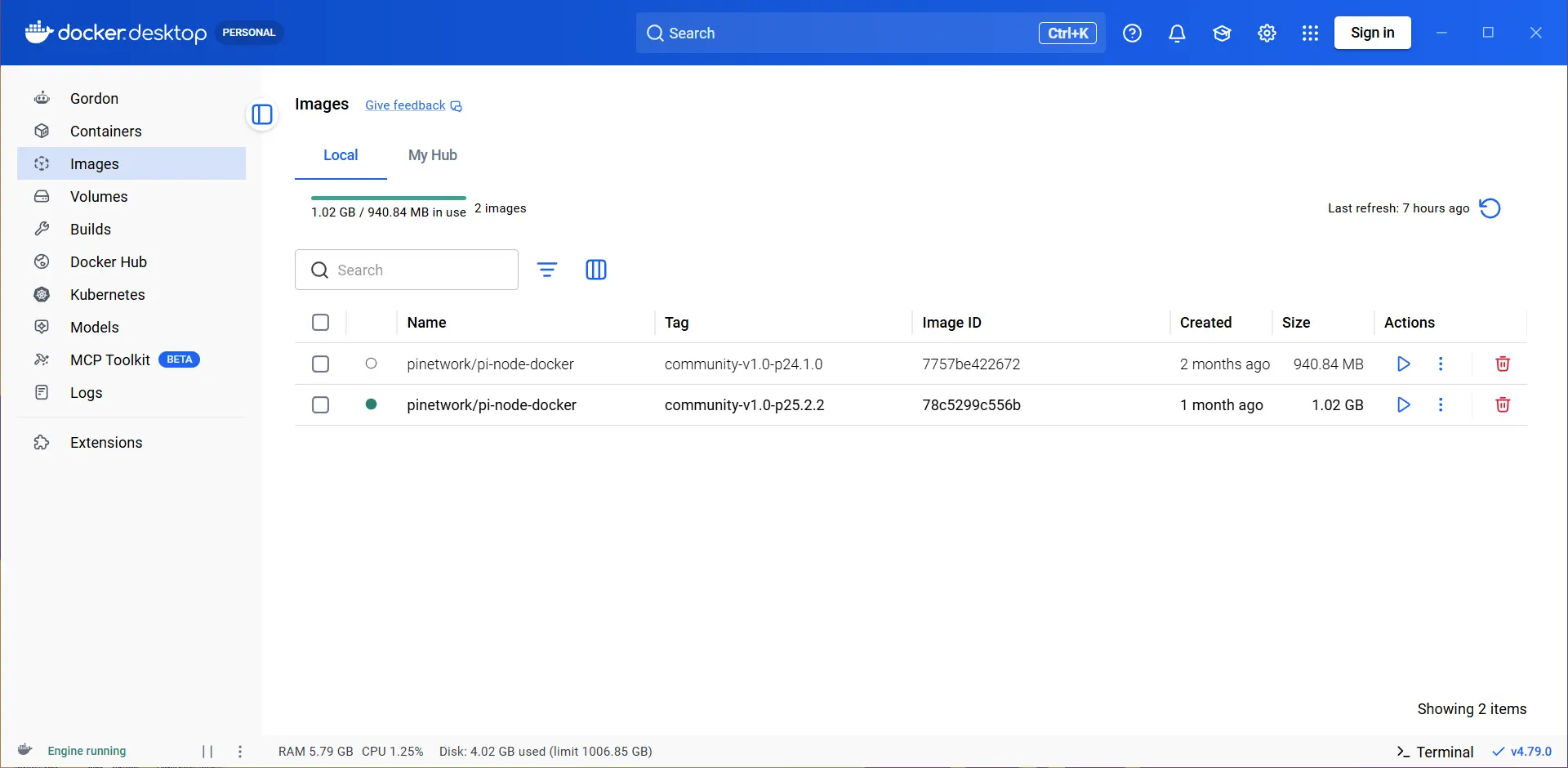Click the 940.84 MB size value
The height and width of the screenshot is (768, 1568).
[1328, 364]
